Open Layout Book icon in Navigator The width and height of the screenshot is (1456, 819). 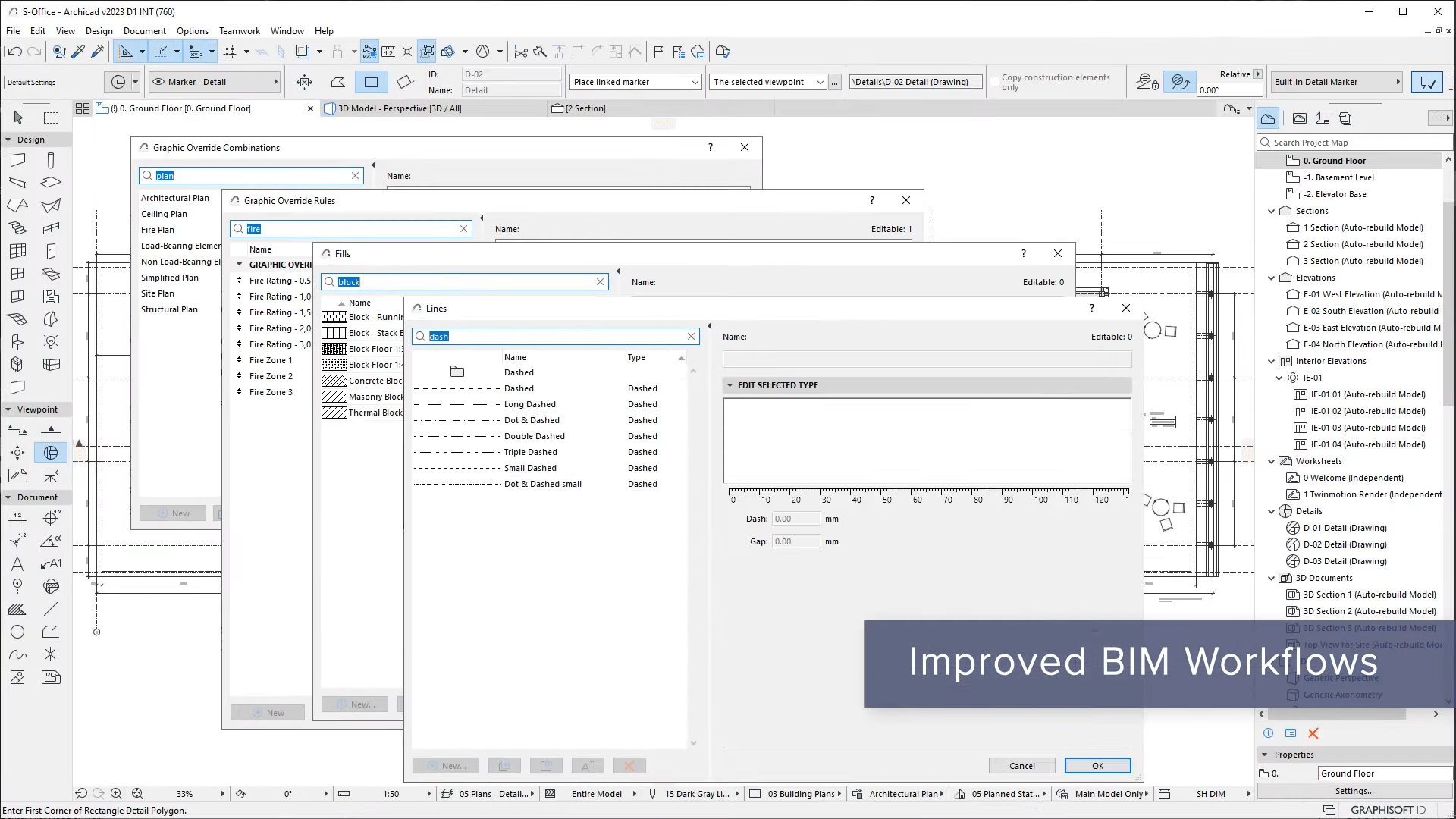tap(1323, 118)
